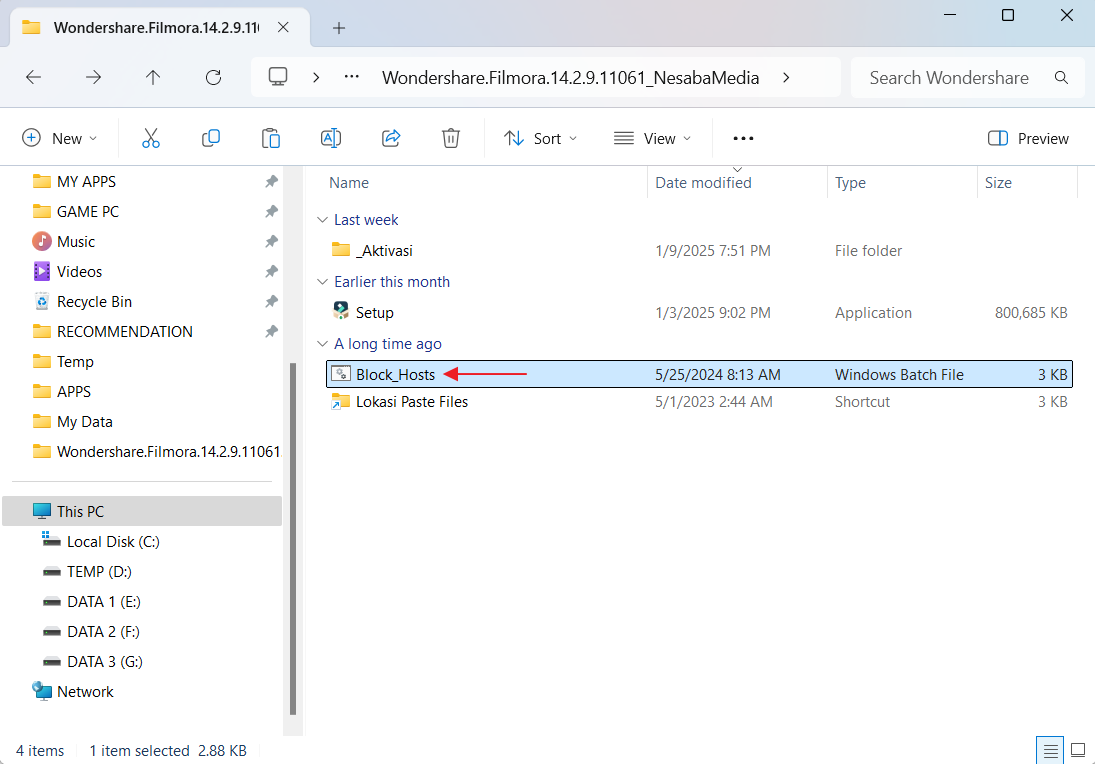
Task: Go up one folder level
Action: [153, 77]
